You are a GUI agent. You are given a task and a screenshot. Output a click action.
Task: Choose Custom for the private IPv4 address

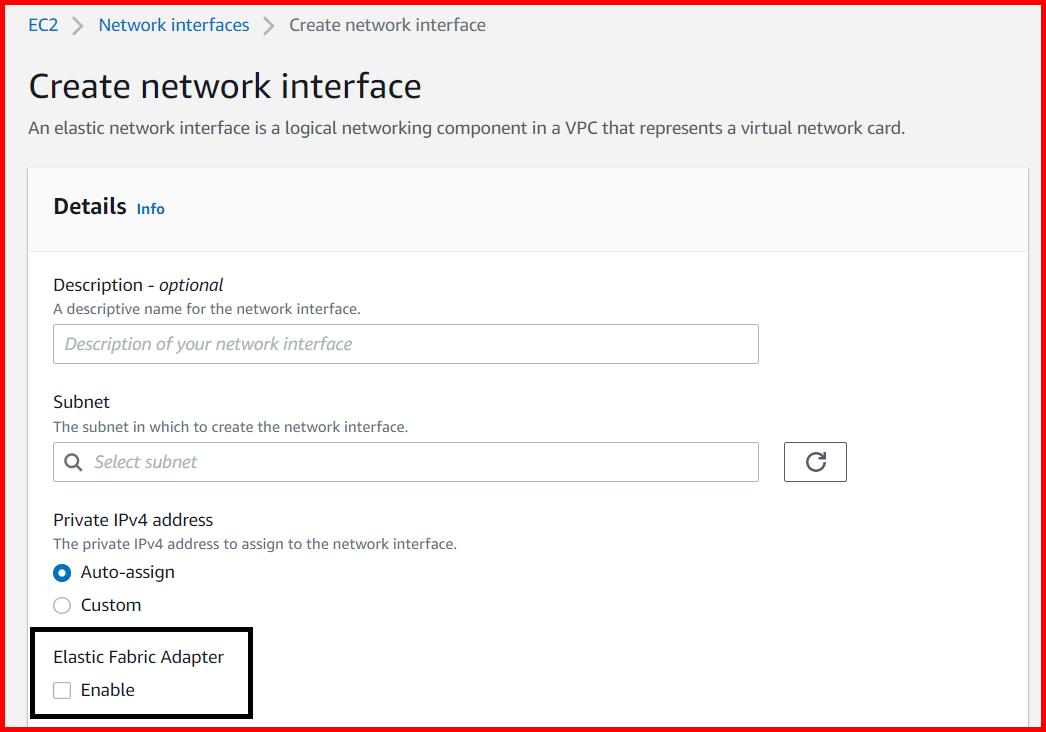click(61, 605)
